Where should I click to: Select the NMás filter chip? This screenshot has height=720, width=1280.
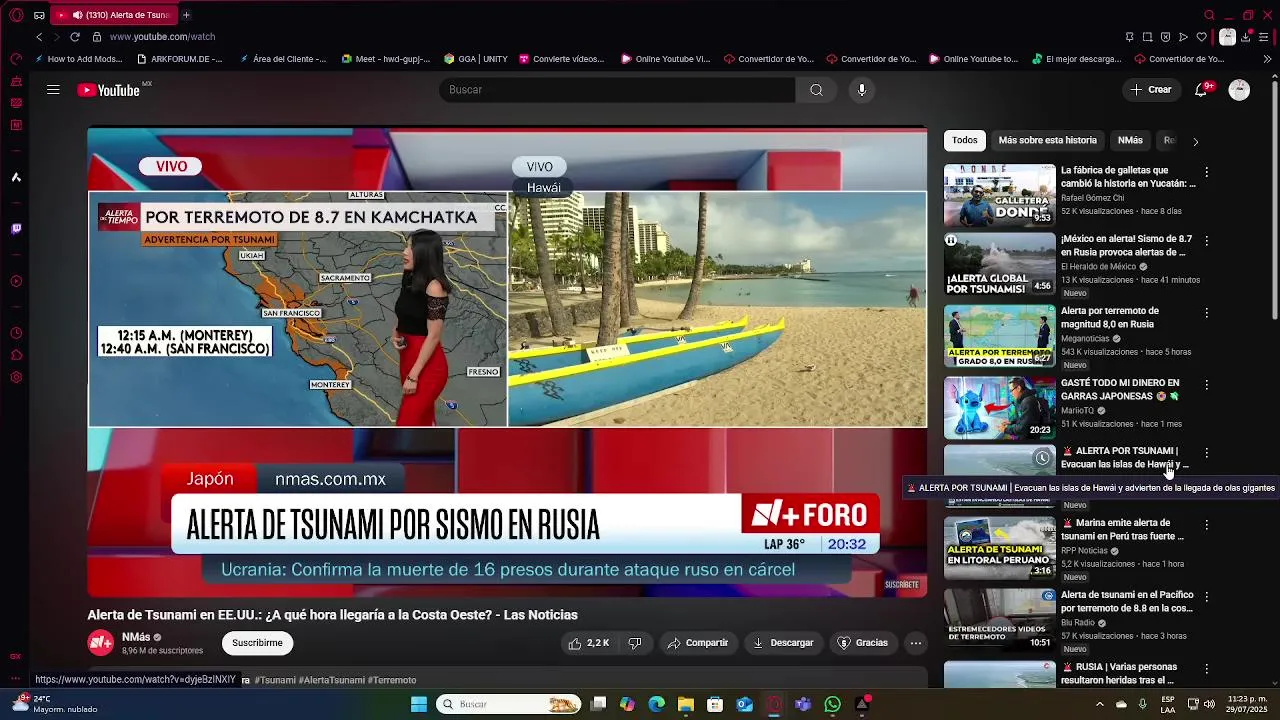click(x=1130, y=141)
